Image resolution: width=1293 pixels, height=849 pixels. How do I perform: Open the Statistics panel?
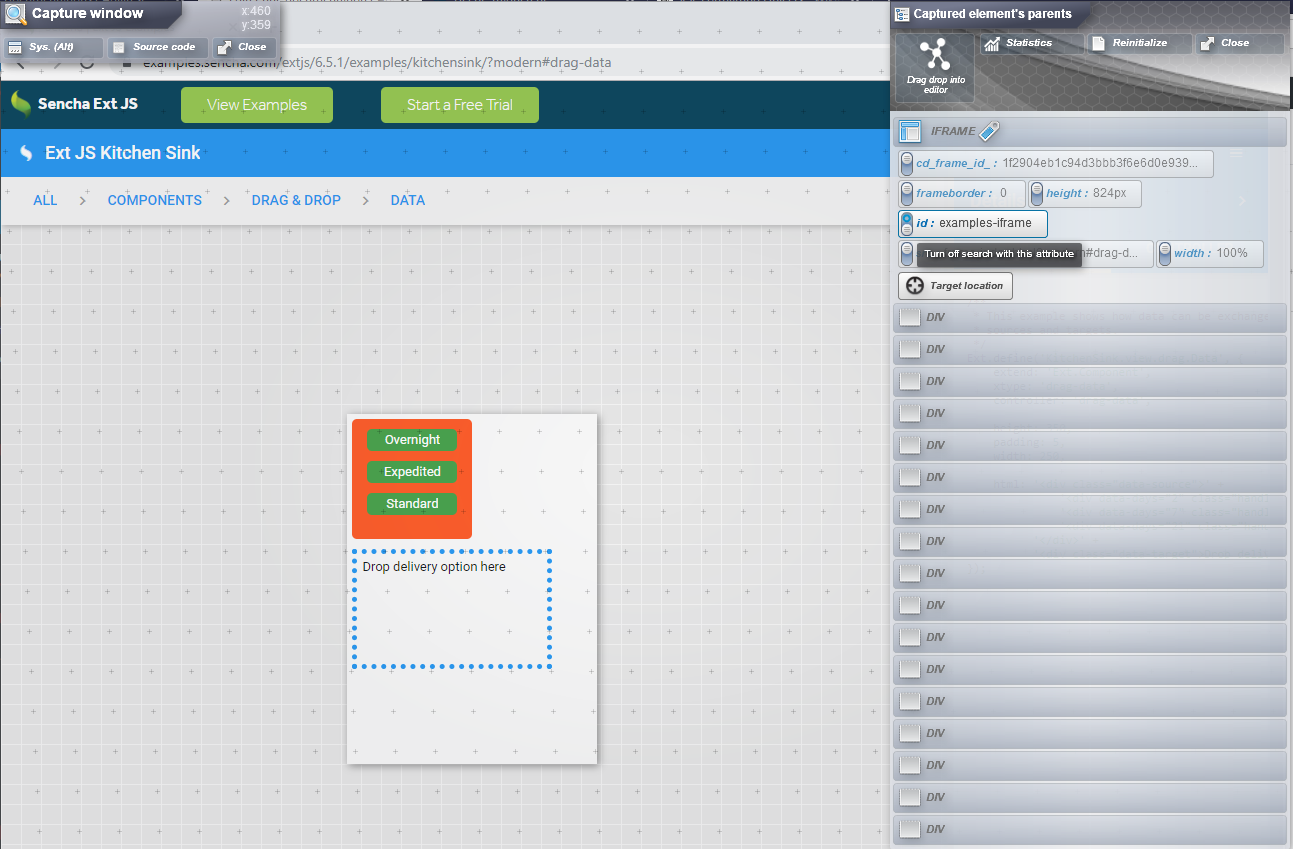coord(1030,43)
